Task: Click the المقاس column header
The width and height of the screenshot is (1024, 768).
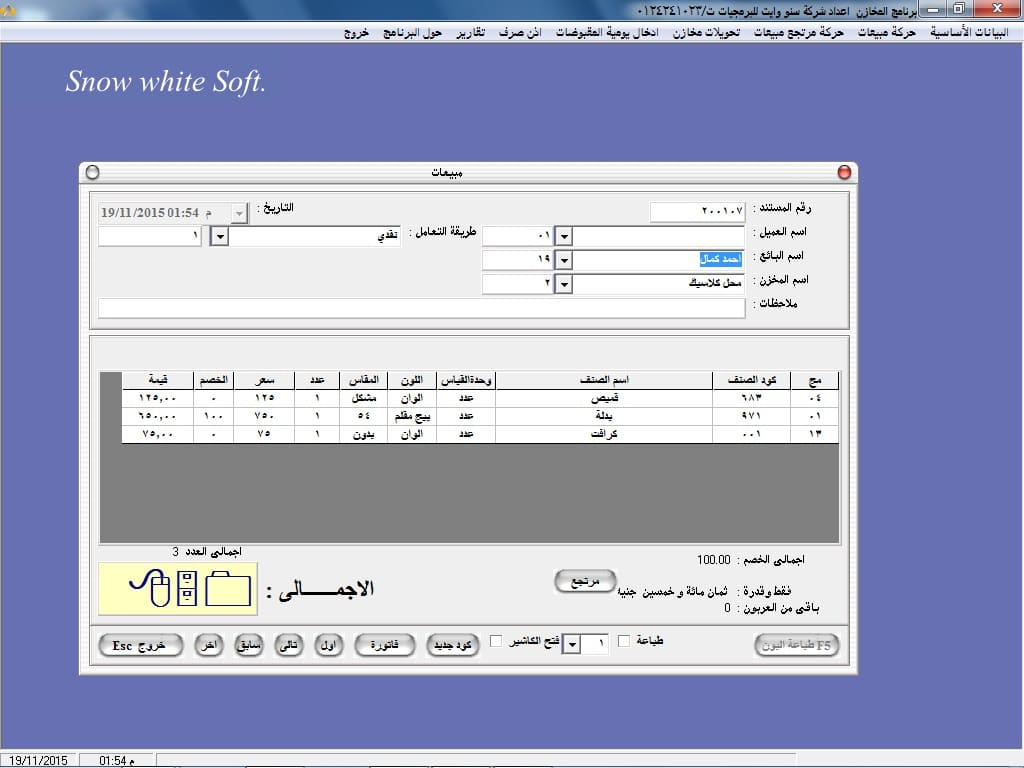Action: [364, 380]
